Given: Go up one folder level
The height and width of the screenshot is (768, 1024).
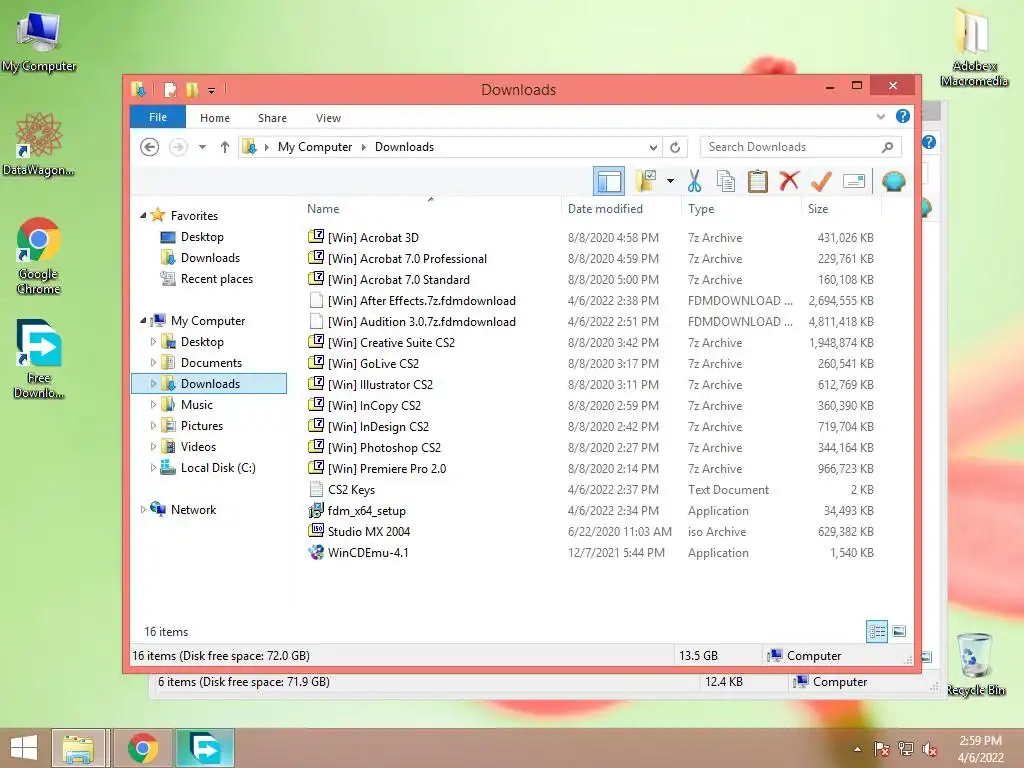Looking at the screenshot, I should pyautogui.click(x=225, y=147).
